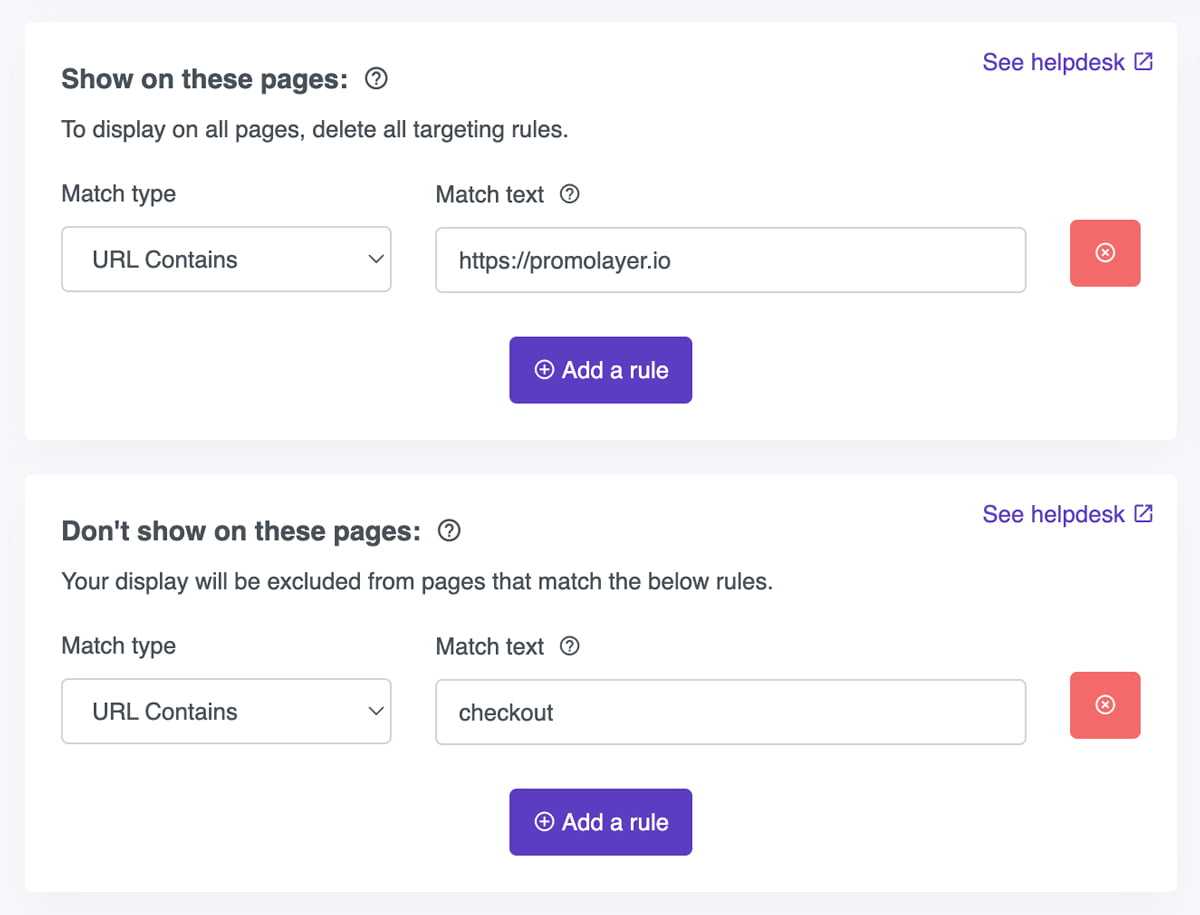This screenshot has width=1200, height=915.
Task: Click external-link icon in Show section helpdesk link
Action: coord(1143,62)
